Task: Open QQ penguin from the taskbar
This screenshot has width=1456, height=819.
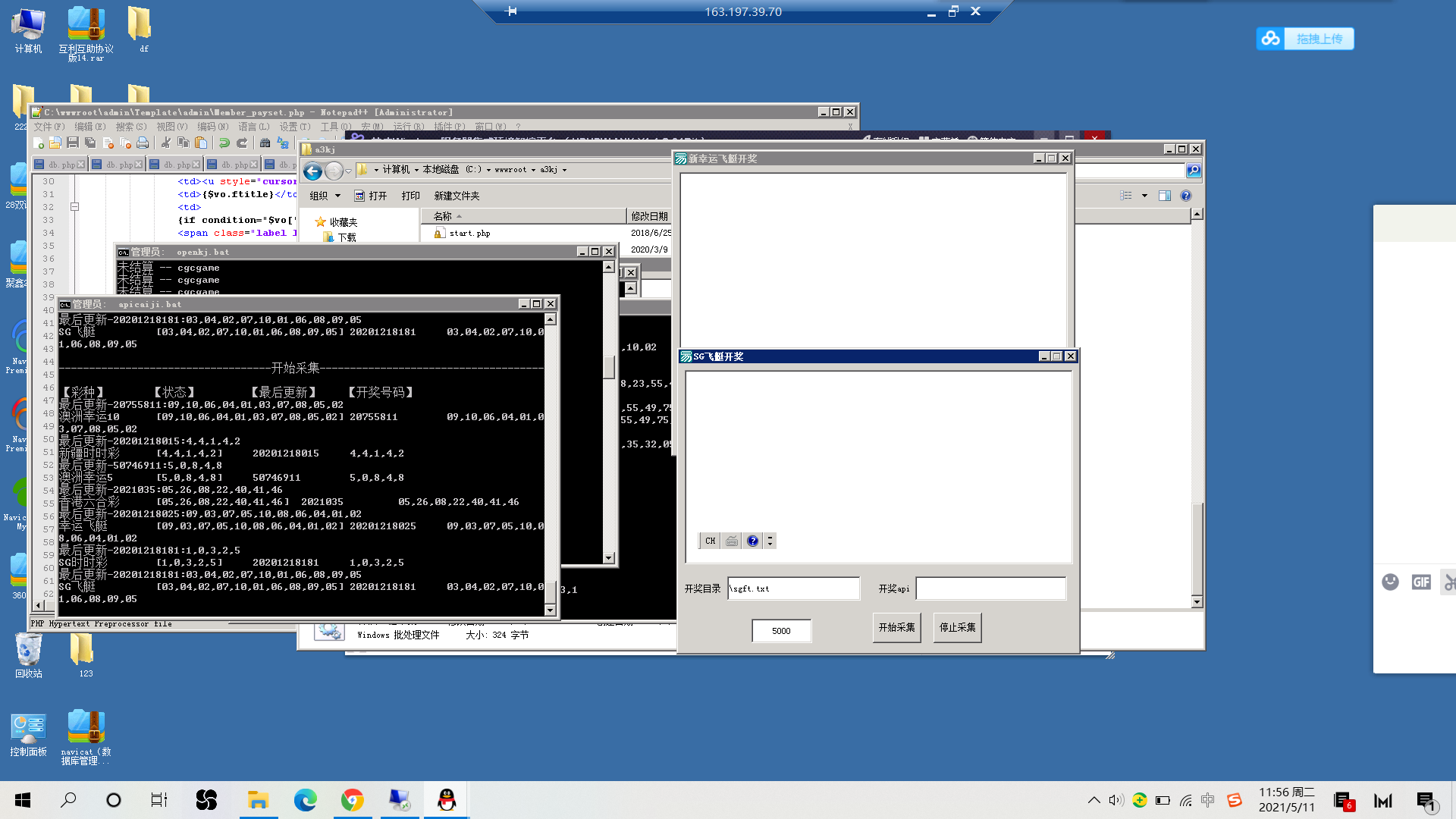Action: pyautogui.click(x=447, y=799)
